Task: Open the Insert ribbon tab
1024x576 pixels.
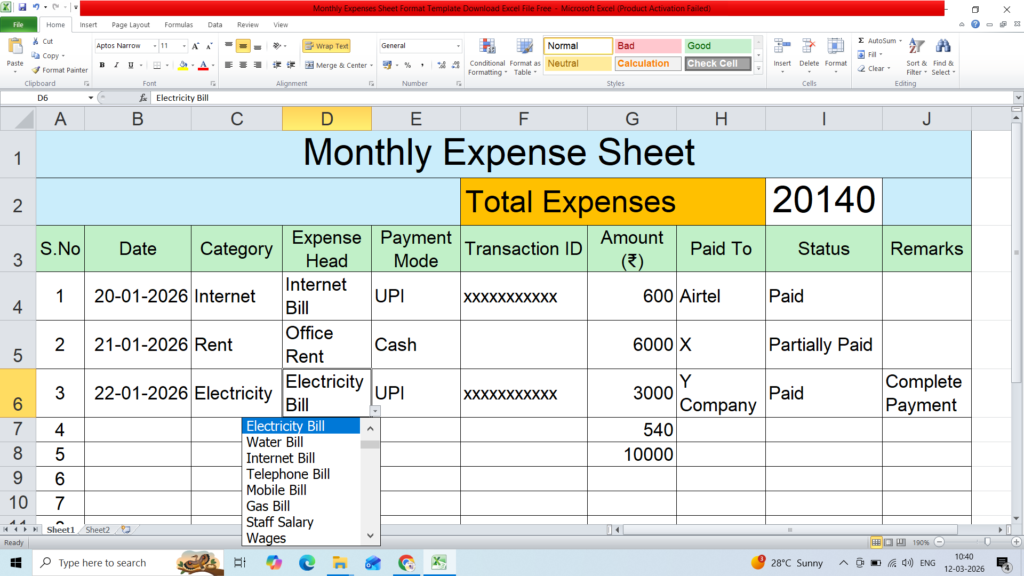Action: [x=88, y=25]
